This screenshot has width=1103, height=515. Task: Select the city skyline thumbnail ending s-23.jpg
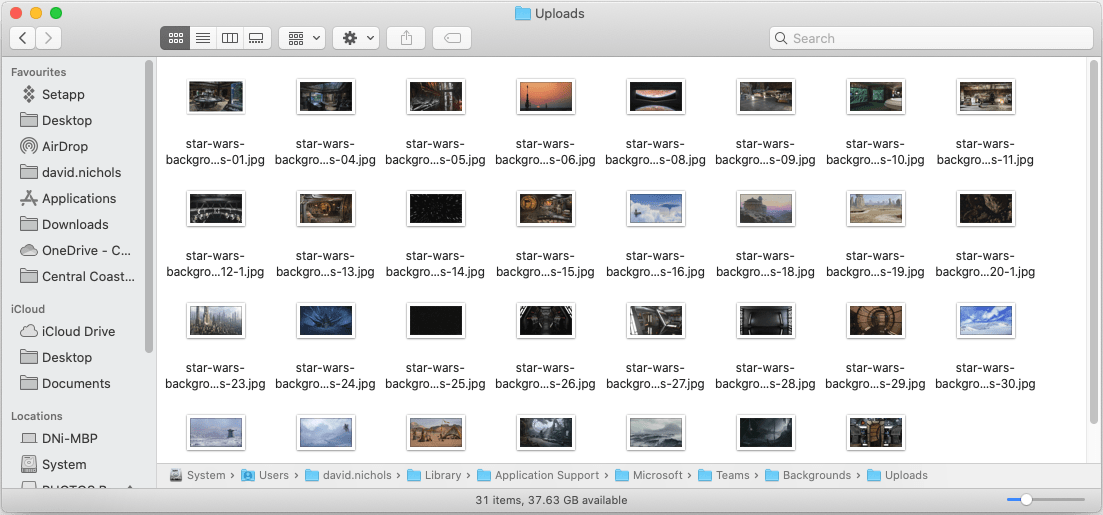(216, 321)
